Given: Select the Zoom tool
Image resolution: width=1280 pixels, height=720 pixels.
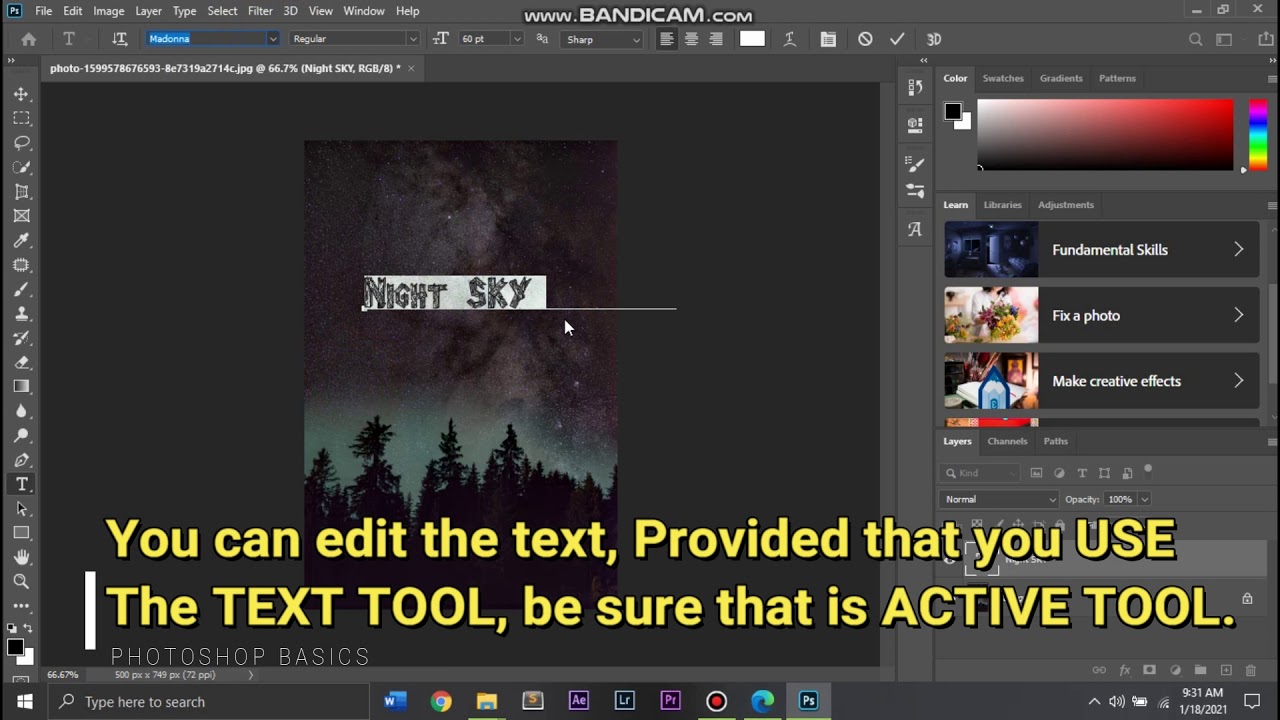Looking at the screenshot, I should click(21, 581).
